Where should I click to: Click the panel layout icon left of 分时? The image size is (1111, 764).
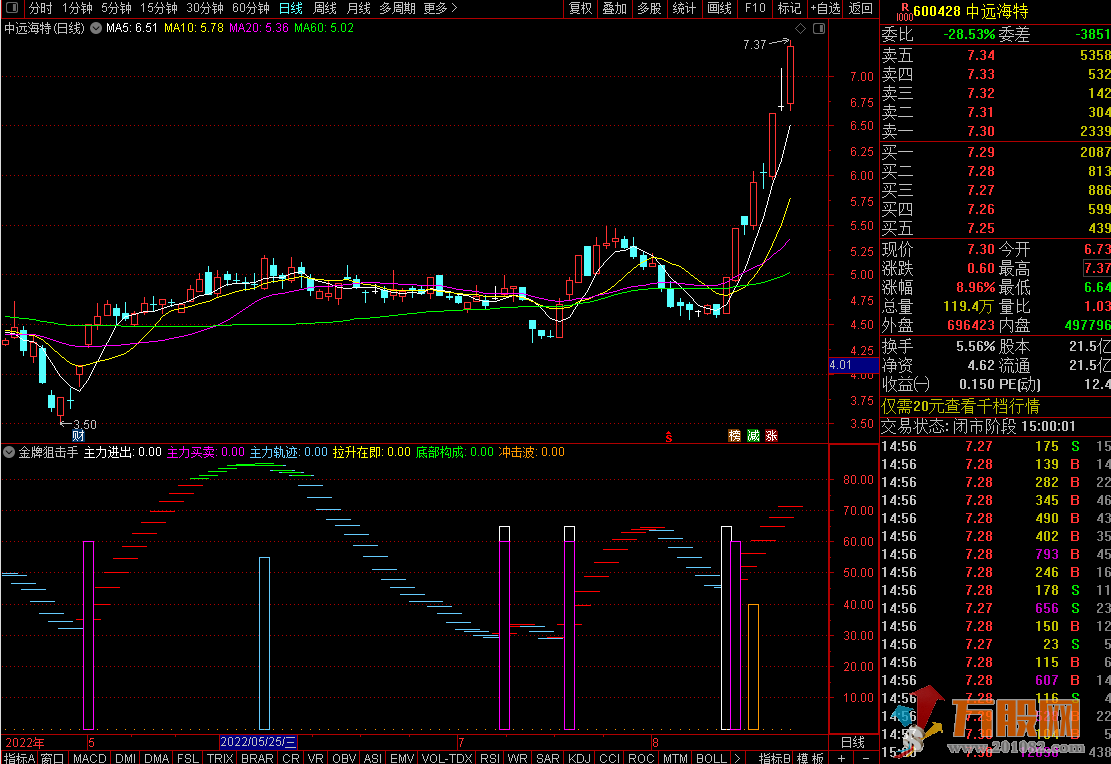[12, 8]
